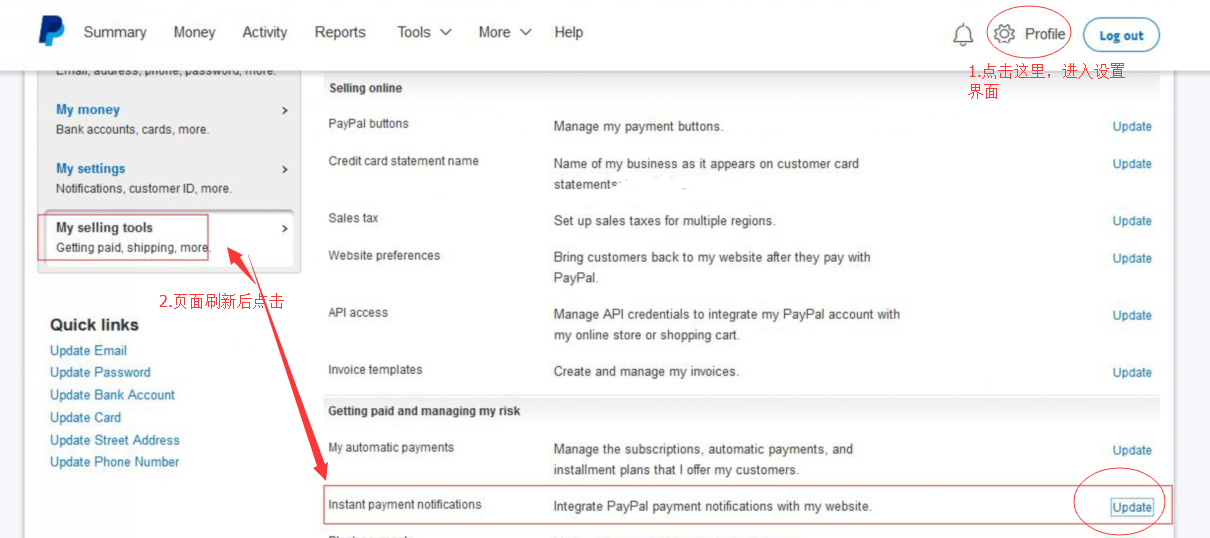Click My automatic payments row label

(391, 448)
